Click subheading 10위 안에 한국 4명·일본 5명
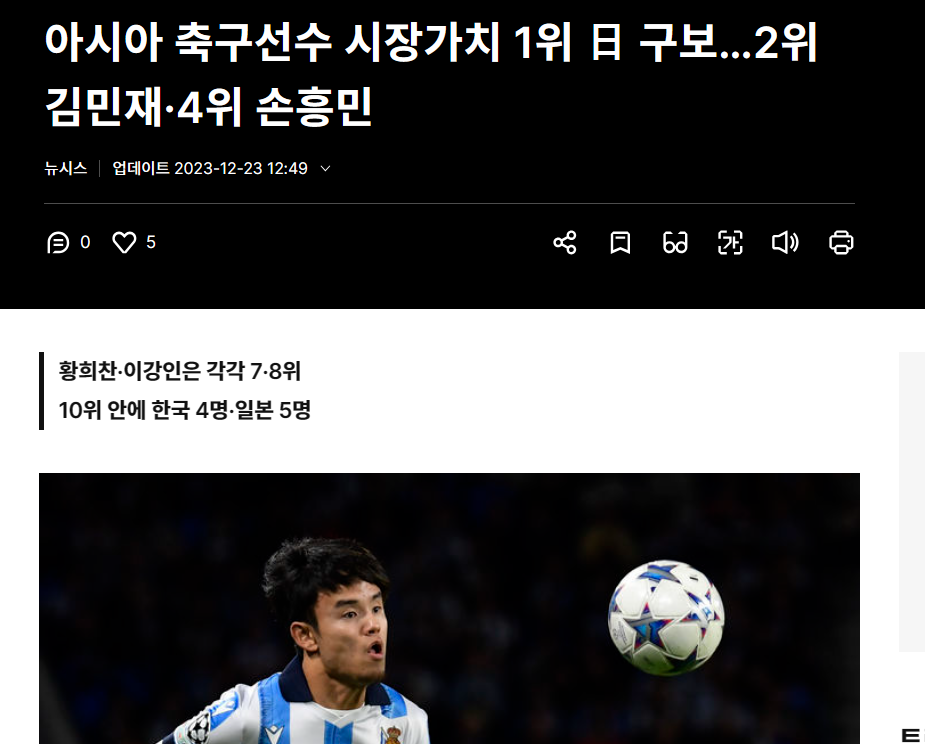This screenshot has height=744, width=925. [185, 410]
